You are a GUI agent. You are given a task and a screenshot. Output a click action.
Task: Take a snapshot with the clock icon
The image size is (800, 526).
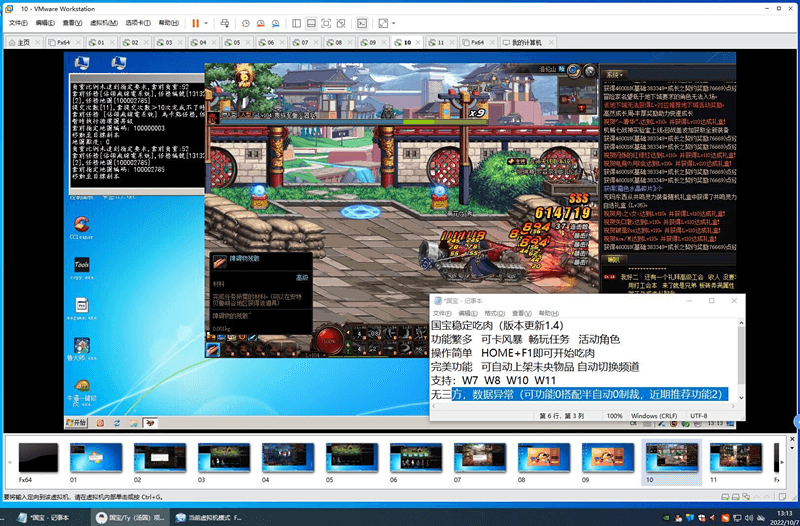click(x=245, y=23)
